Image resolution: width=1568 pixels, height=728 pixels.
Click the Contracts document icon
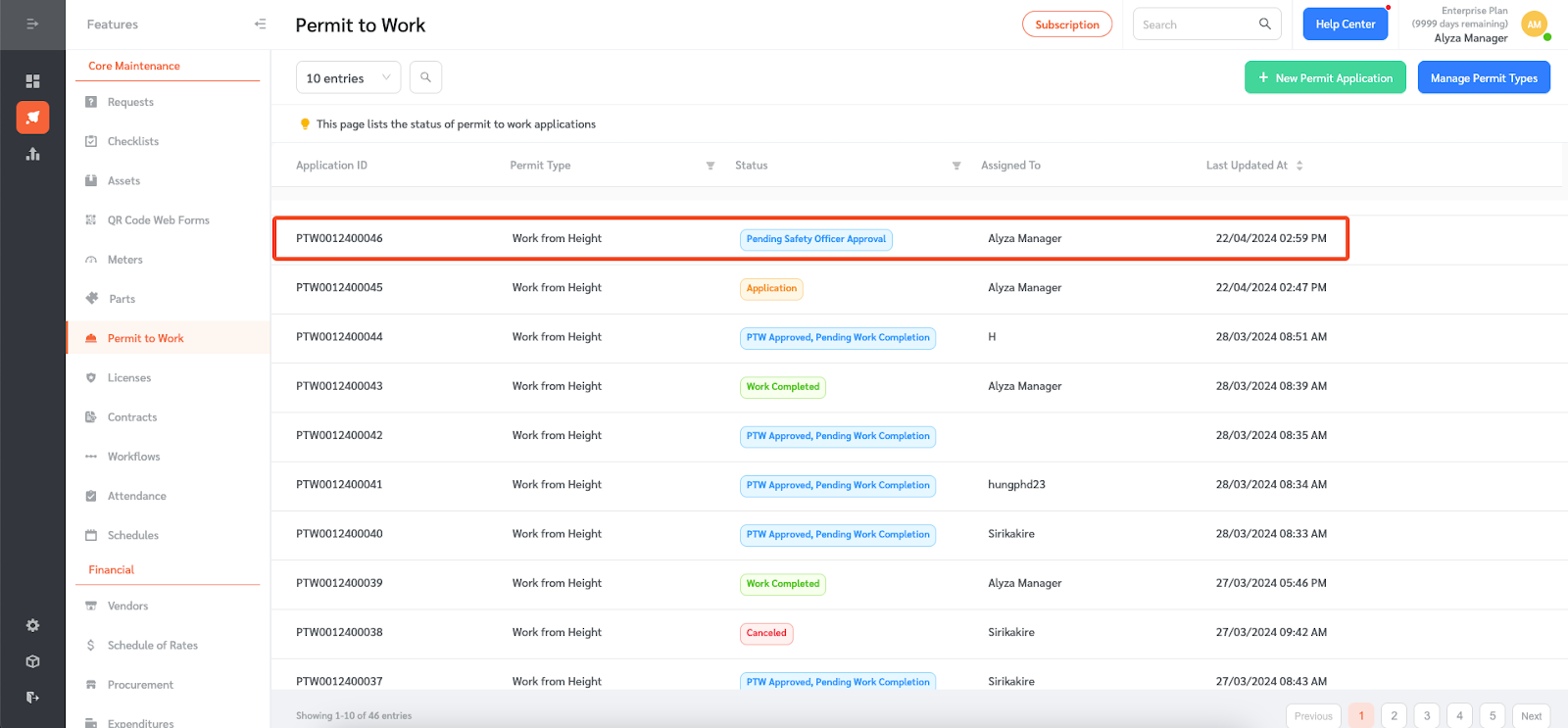(91, 416)
